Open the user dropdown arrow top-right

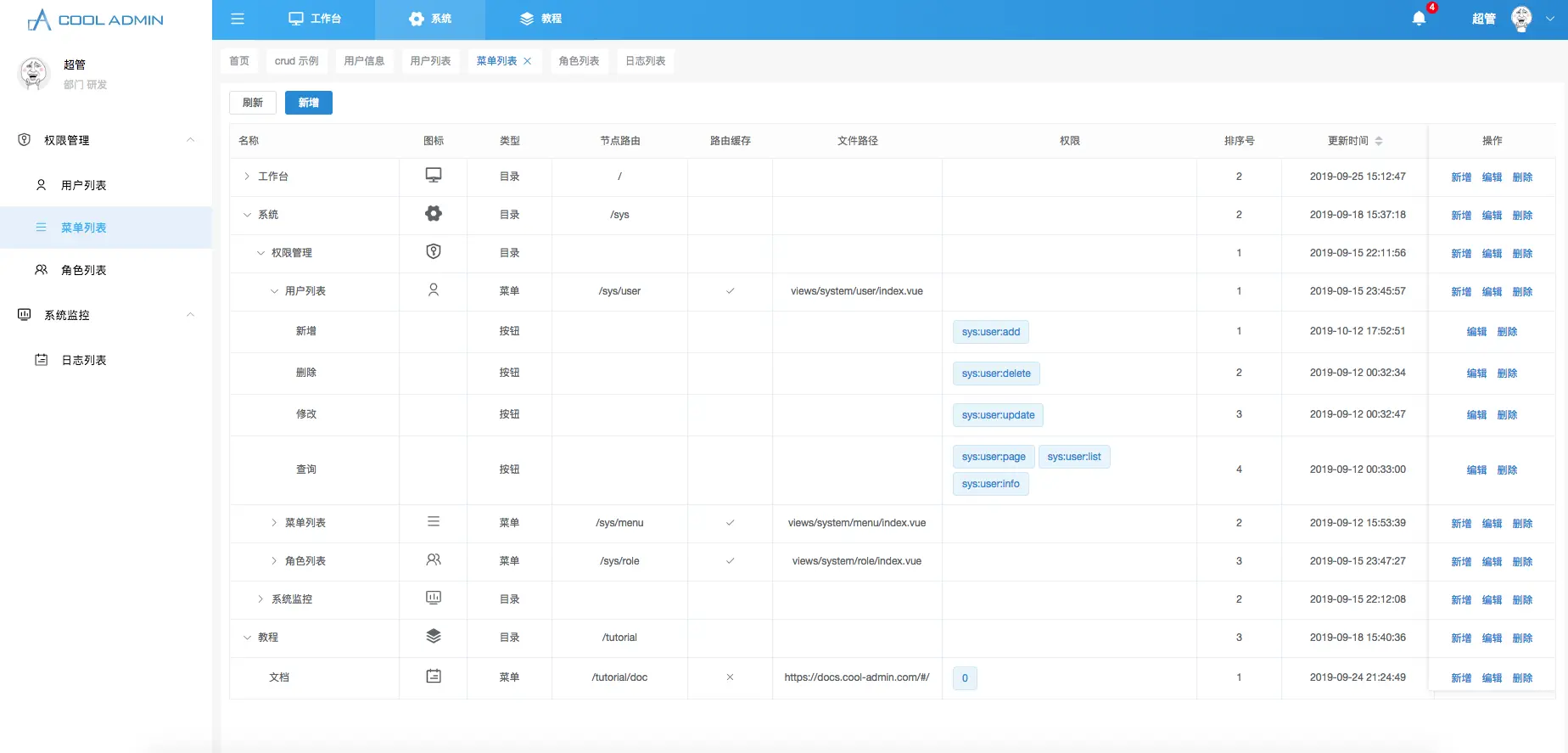(x=1550, y=19)
